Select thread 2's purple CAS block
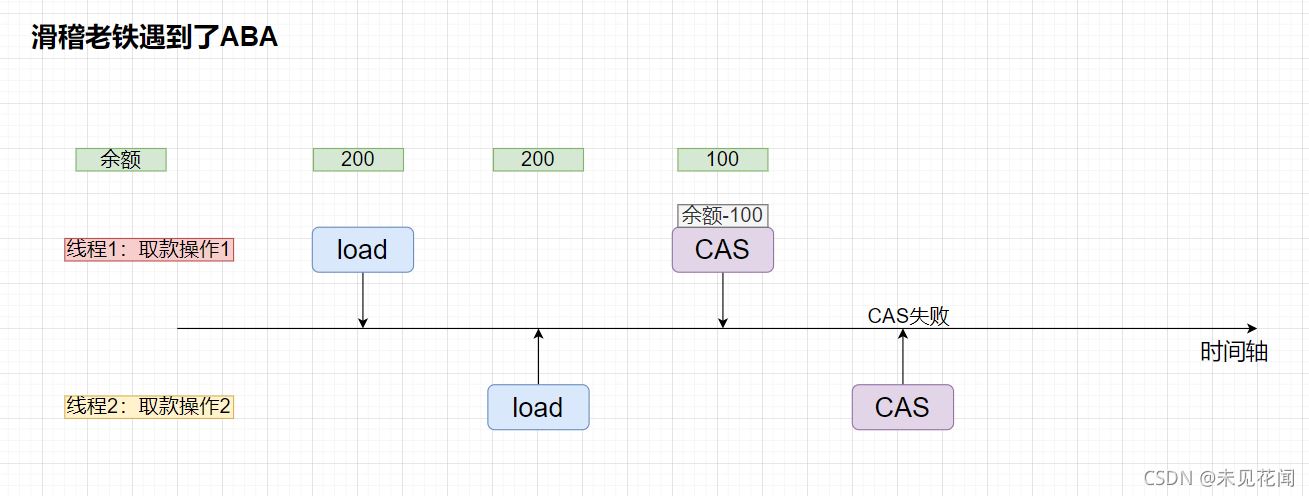1309x496 pixels. [x=903, y=407]
